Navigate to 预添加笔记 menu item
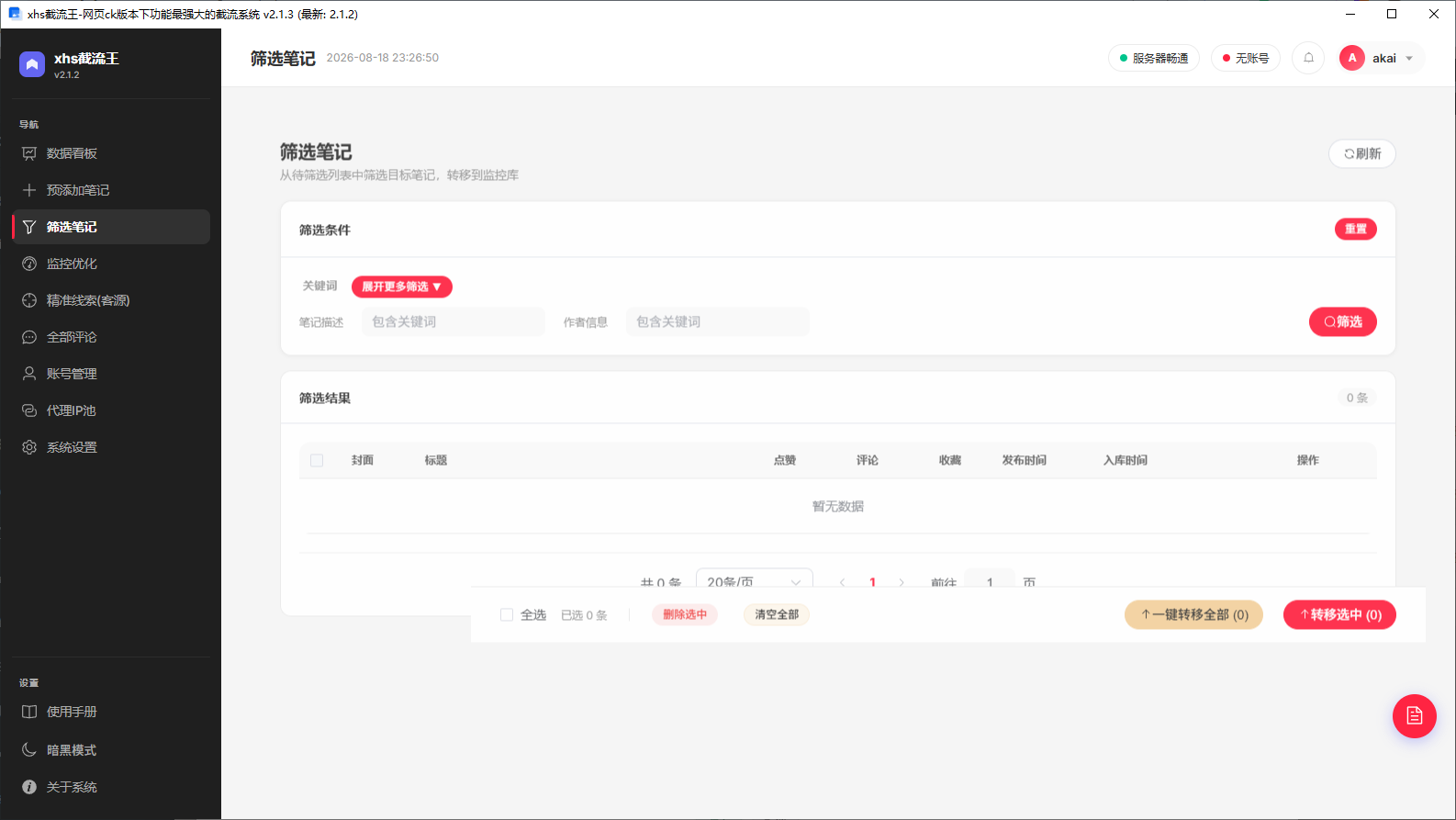Image resolution: width=1456 pixels, height=820 pixels. pyautogui.click(x=111, y=190)
